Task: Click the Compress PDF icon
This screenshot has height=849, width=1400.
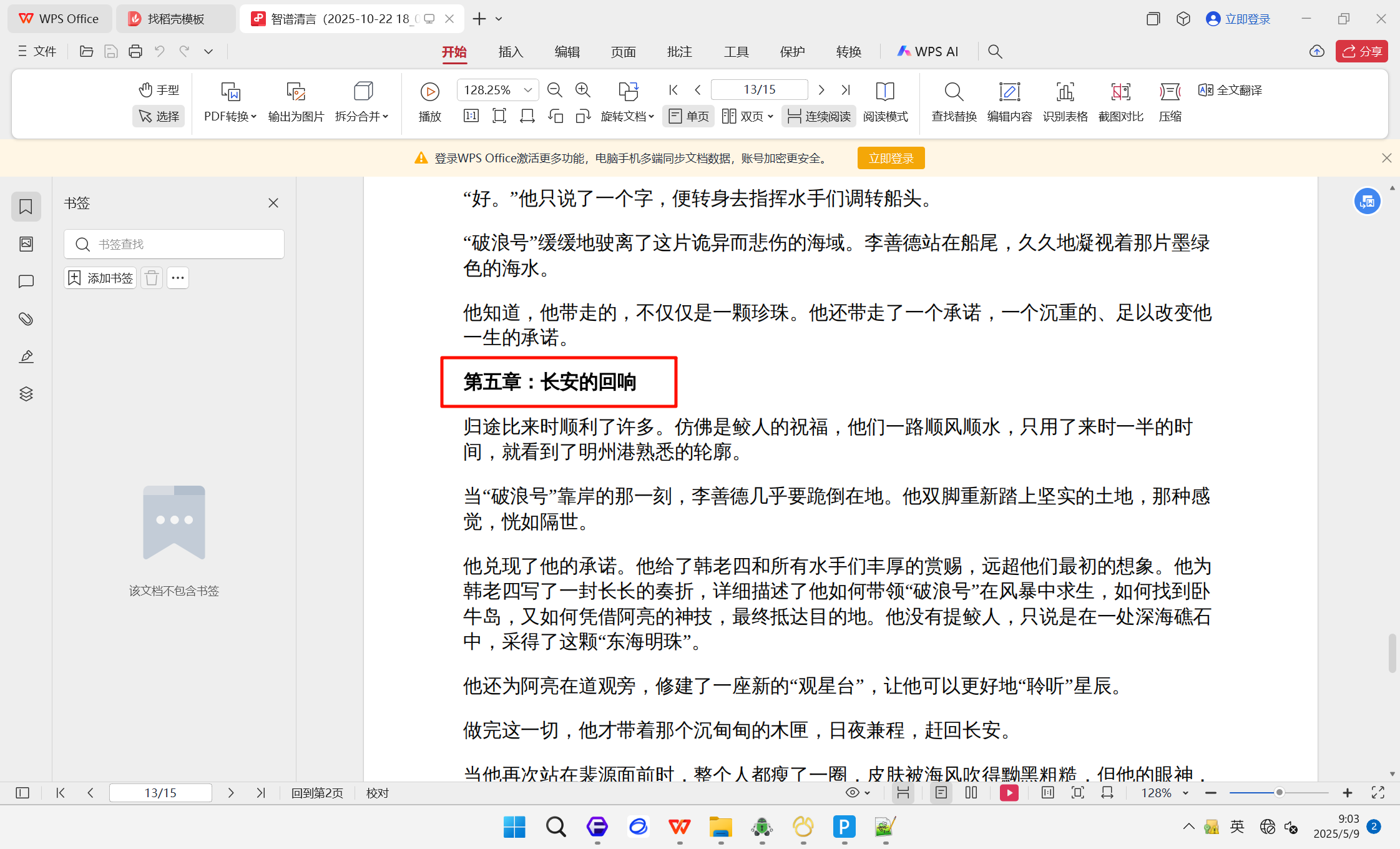Action: (x=1170, y=92)
